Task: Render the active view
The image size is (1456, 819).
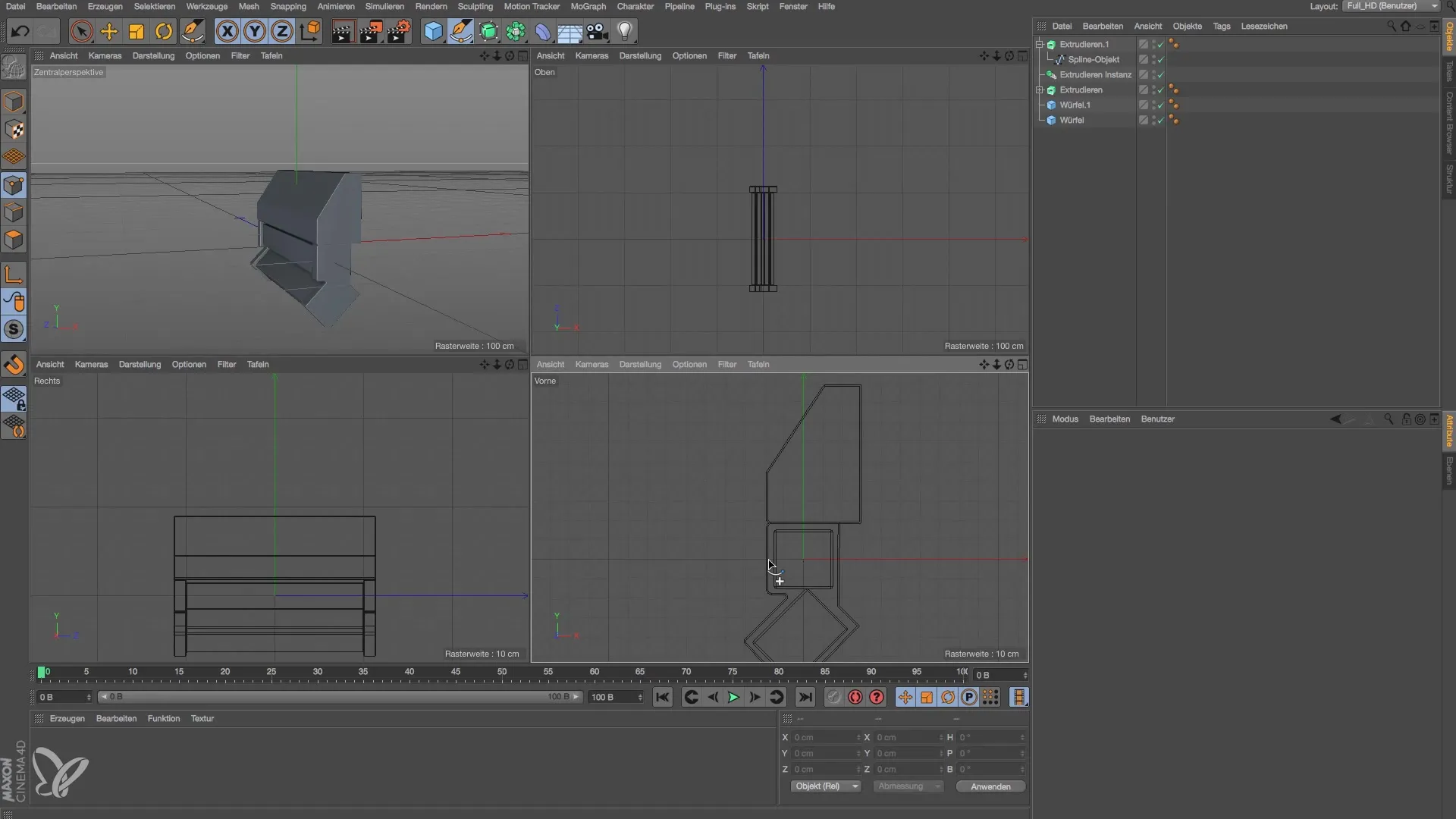Action: click(x=343, y=31)
